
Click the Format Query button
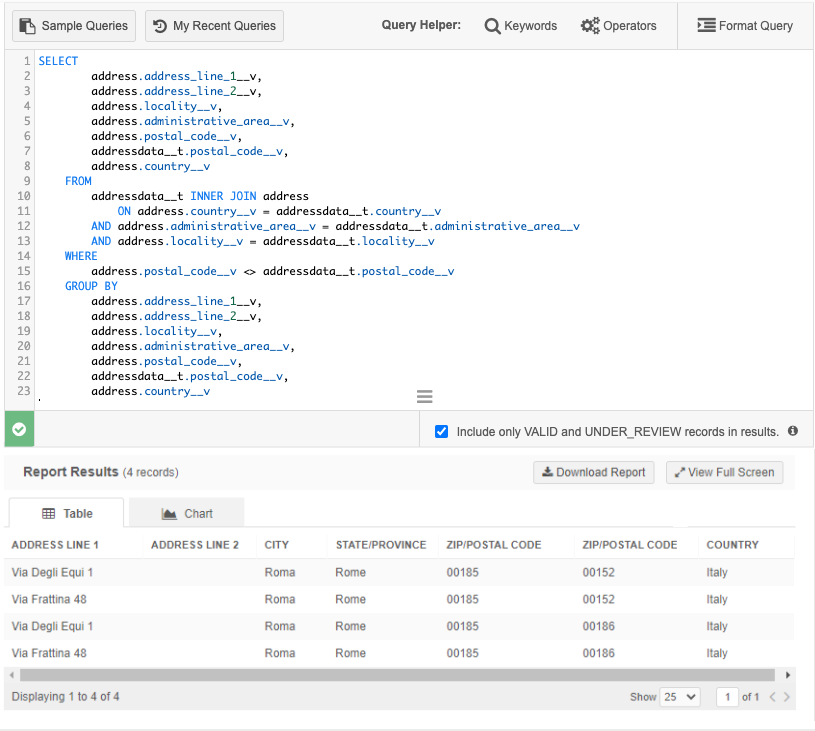click(745, 26)
